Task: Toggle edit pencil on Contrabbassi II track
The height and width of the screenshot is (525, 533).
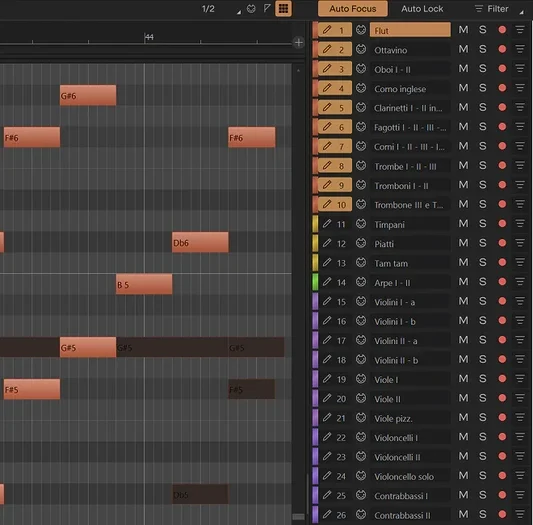Action: point(327,514)
